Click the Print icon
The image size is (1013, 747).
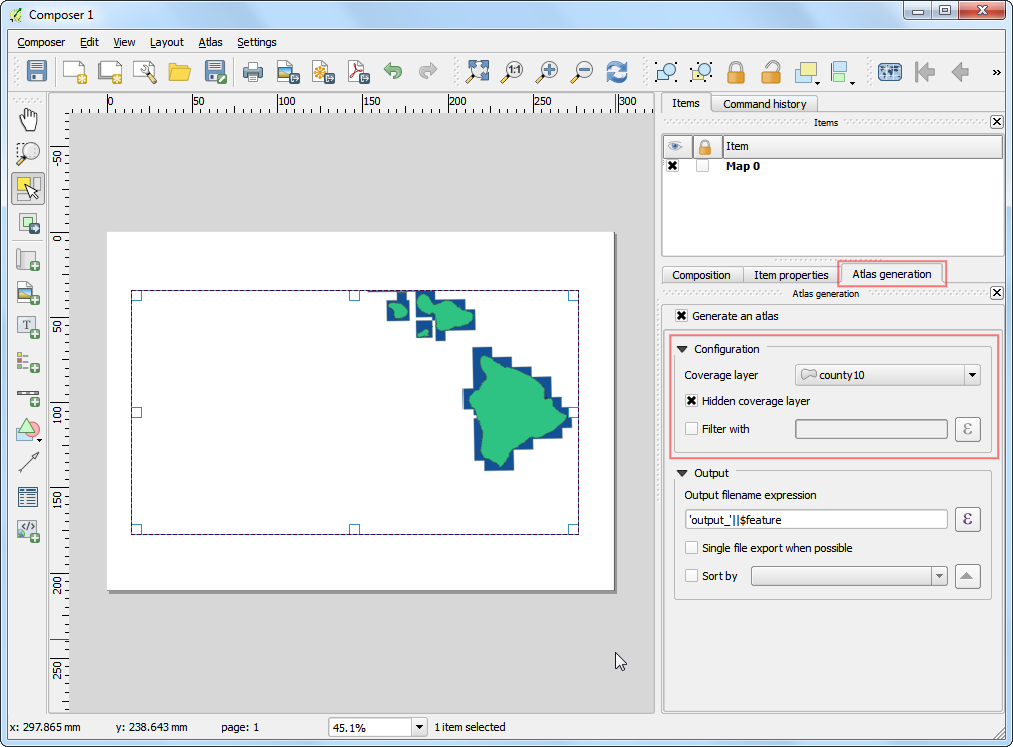click(x=253, y=71)
